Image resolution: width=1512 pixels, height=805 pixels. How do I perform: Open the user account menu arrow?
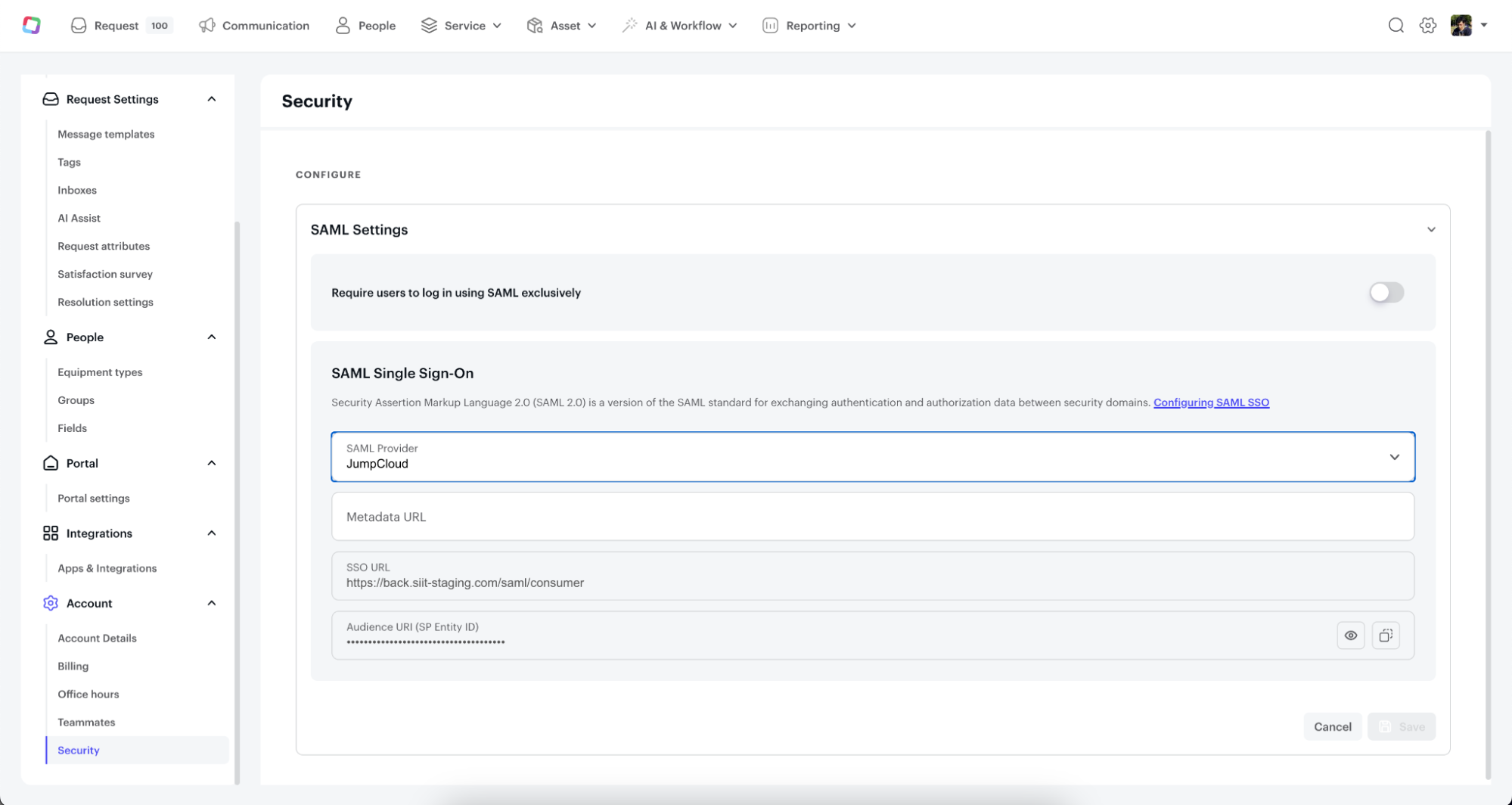(1484, 25)
